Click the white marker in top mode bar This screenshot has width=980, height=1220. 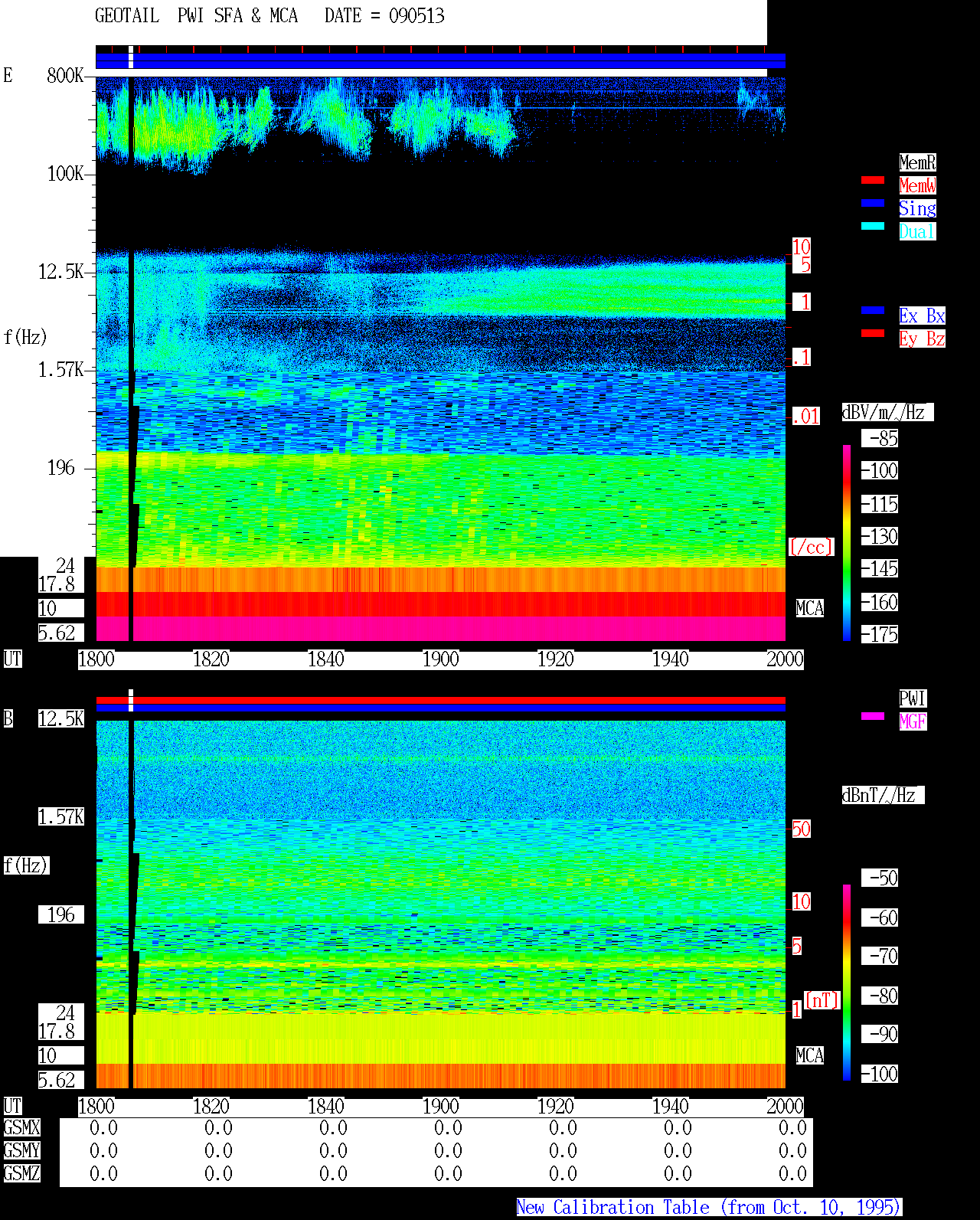point(131,57)
